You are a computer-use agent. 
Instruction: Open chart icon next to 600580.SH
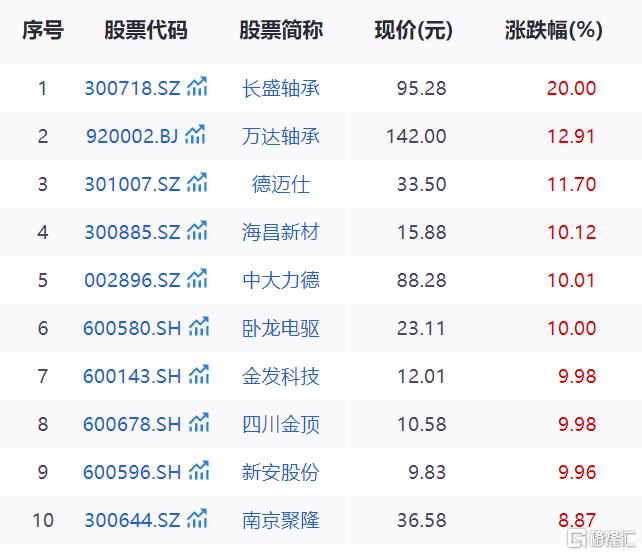click(199, 326)
